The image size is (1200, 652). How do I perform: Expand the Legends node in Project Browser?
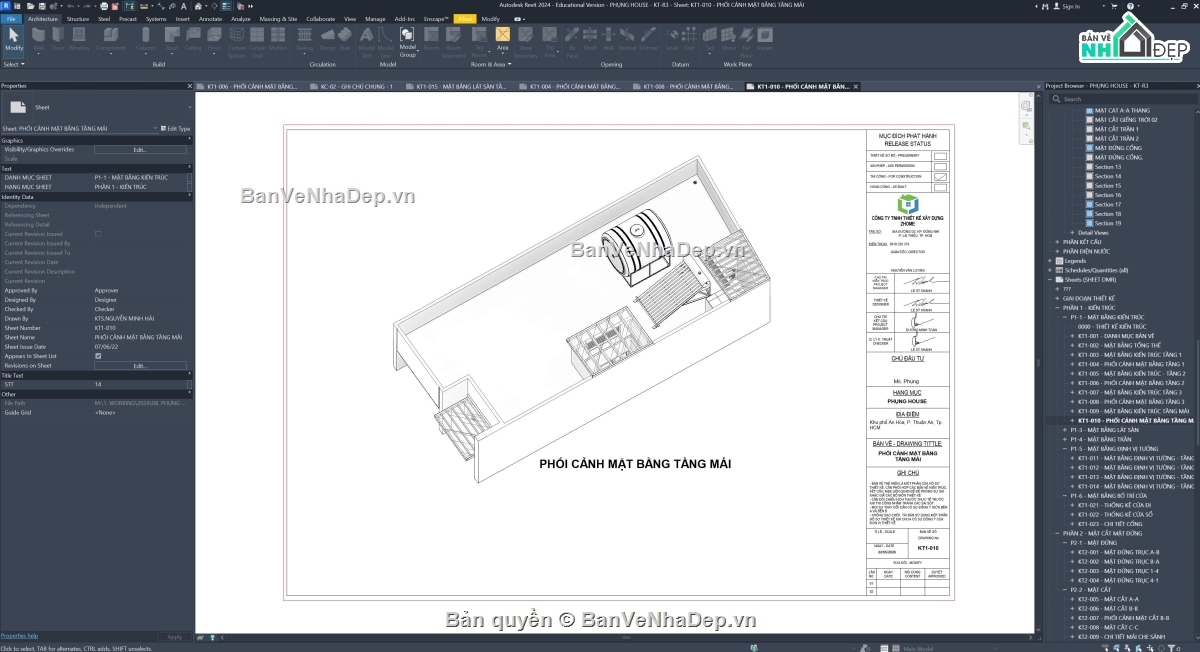[x=1050, y=261]
